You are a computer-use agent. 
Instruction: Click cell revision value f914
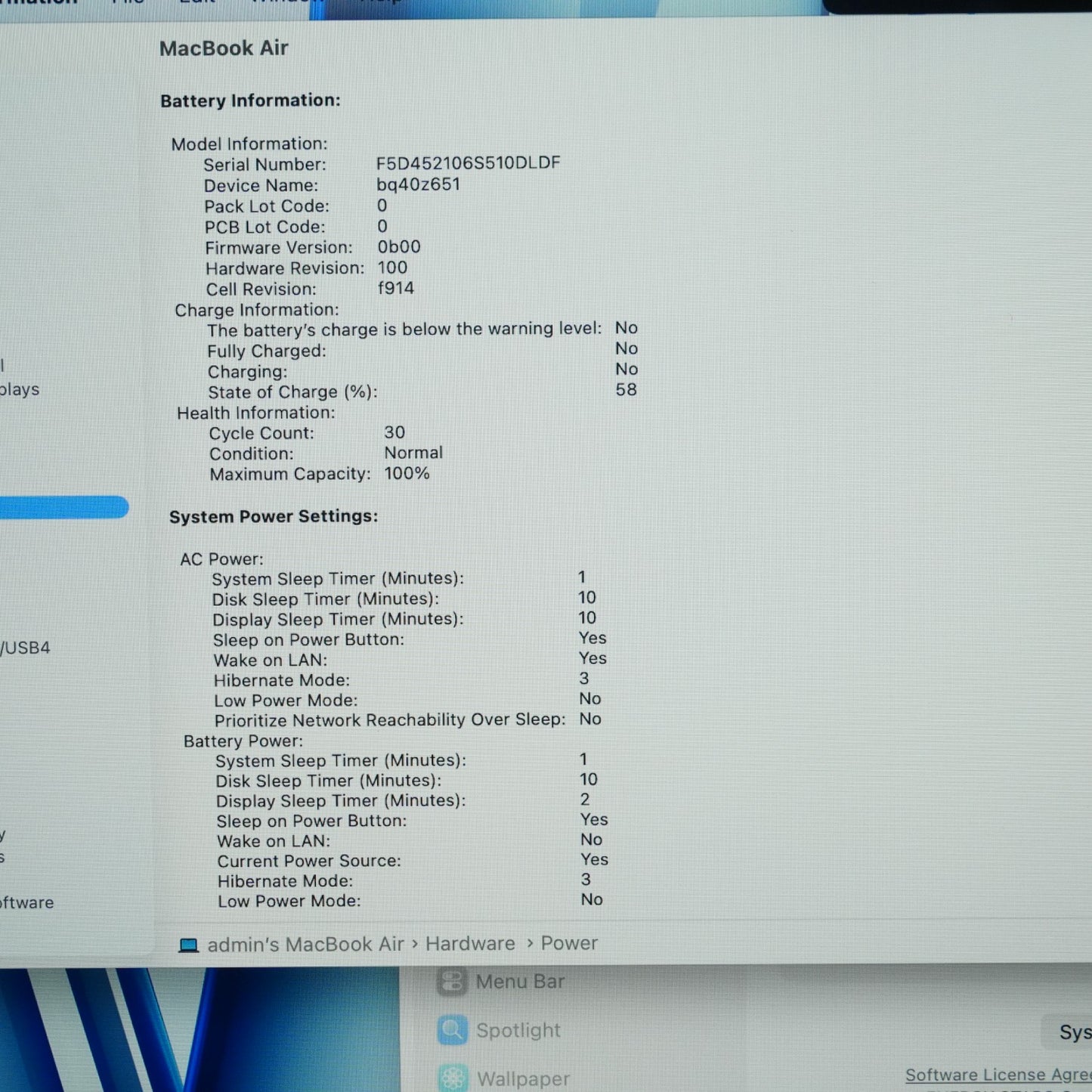pos(396,288)
